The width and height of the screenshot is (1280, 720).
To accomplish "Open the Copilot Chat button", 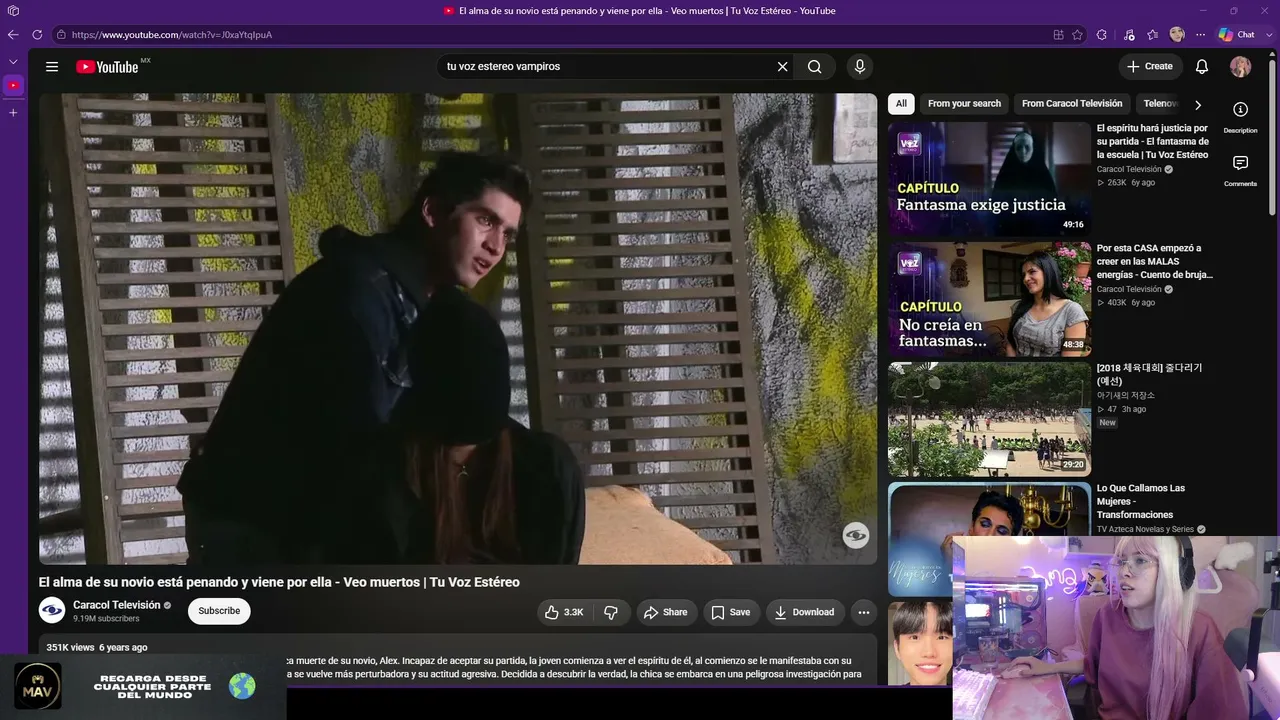I will (x=1237, y=34).
